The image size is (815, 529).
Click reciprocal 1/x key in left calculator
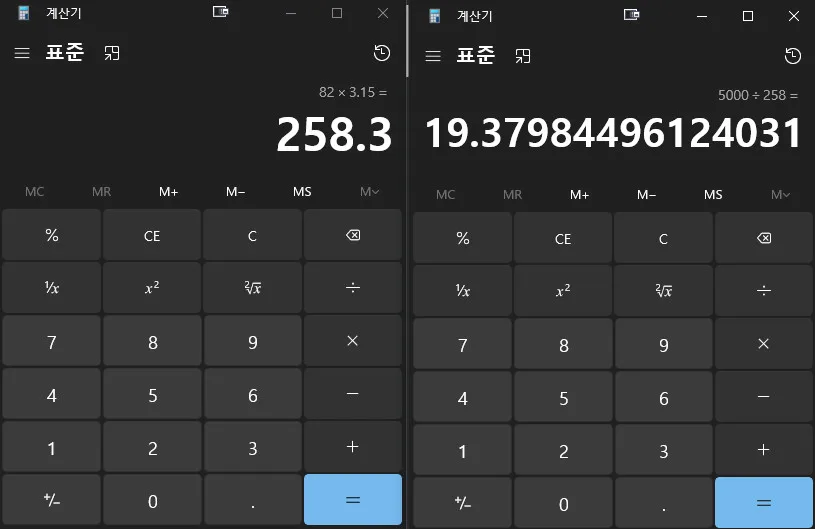51,288
